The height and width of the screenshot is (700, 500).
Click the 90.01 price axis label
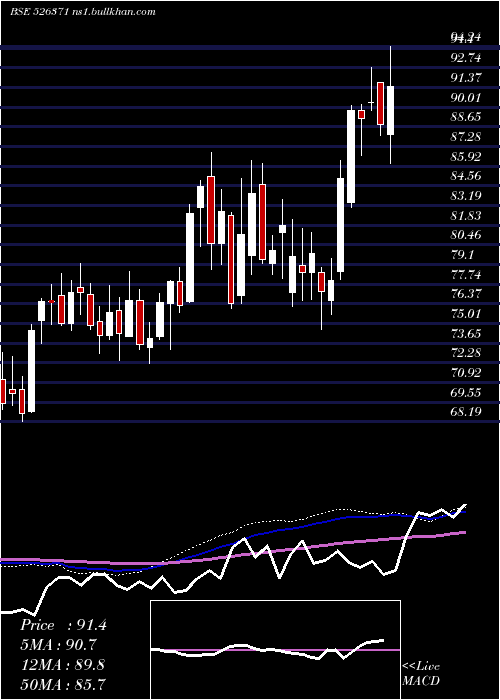click(466, 97)
